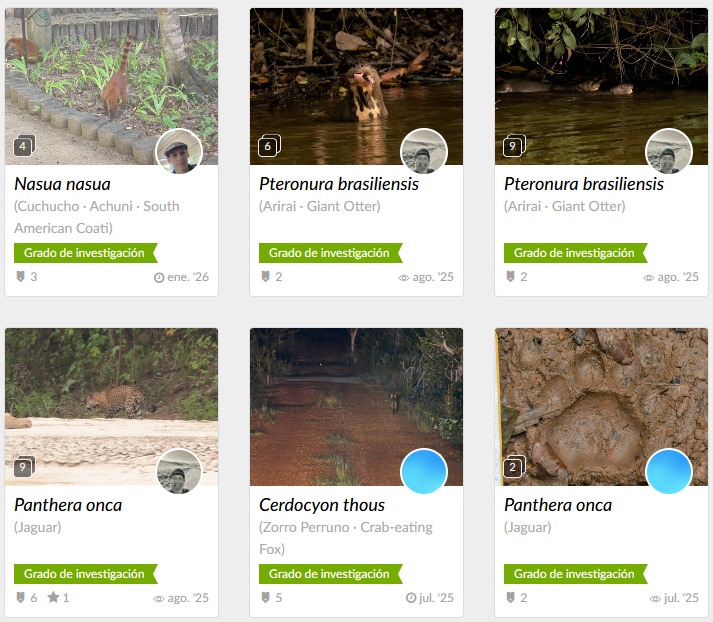This screenshot has height=622, width=713.
Task: Click the 2-photo badge on jaguar paw print
Action: [514, 466]
